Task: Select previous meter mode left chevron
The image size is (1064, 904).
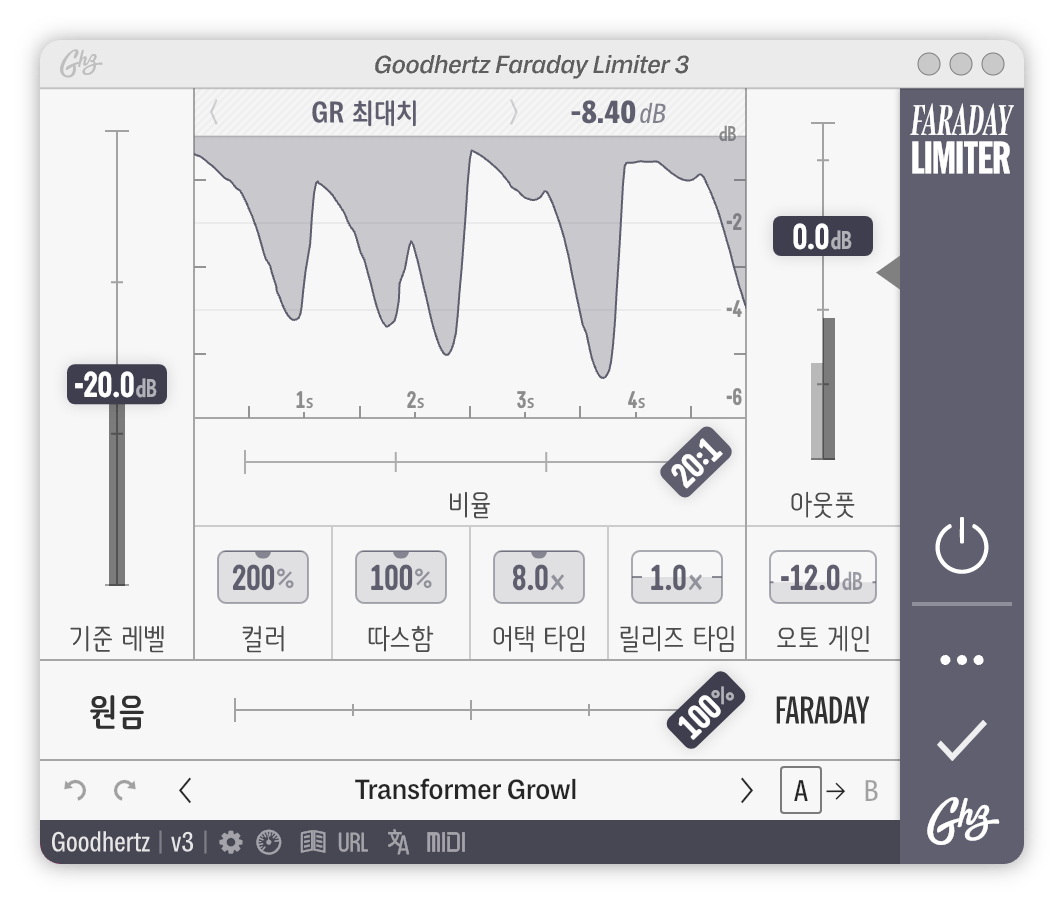Action: point(214,113)
